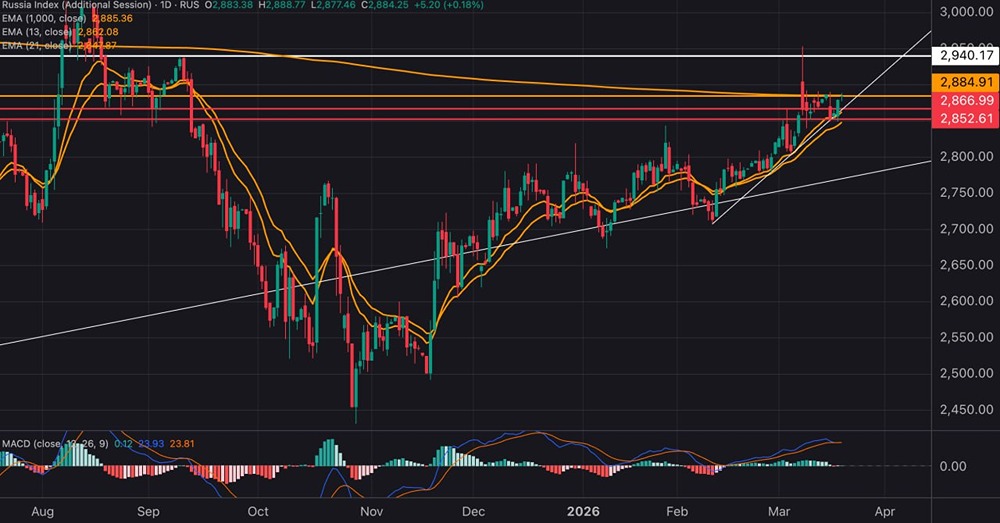Click "2,800.00" on the price axis

[x=967, y=156]
